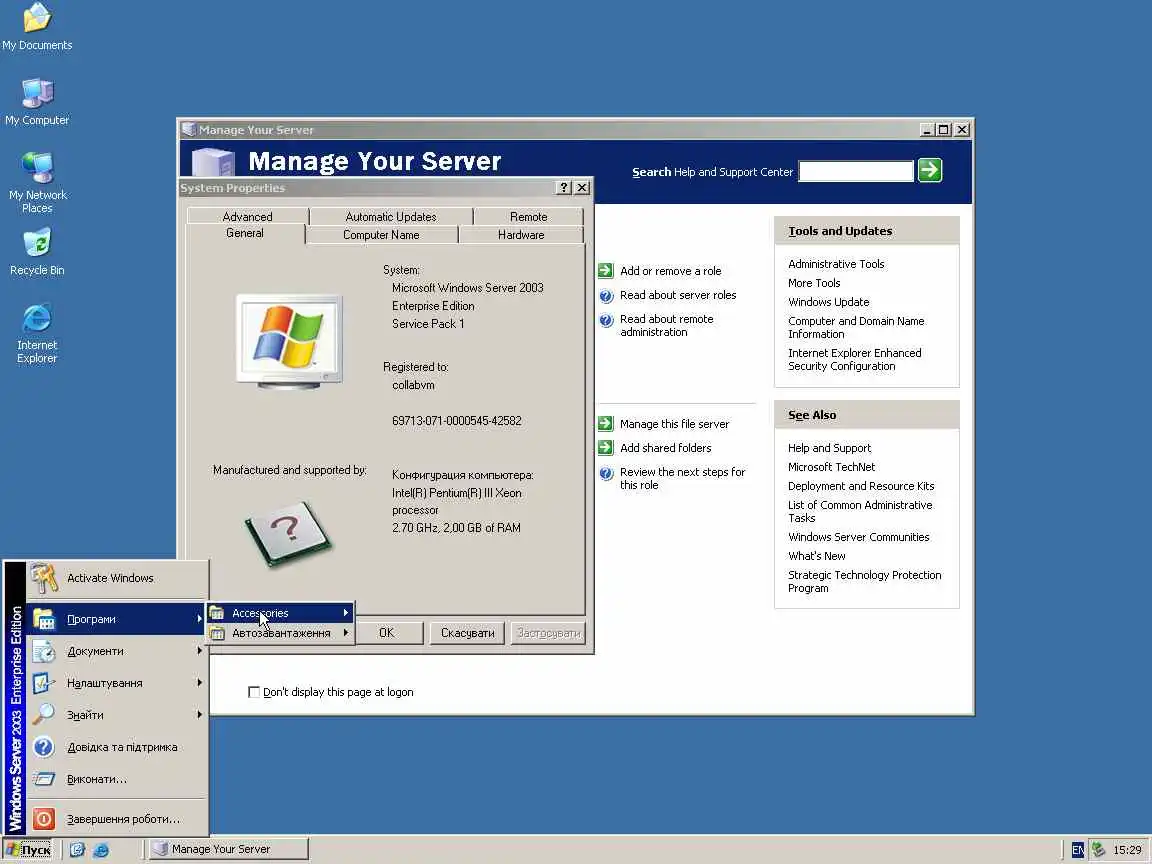1152x864 pixels.
Task: Switch to the Automatic Updates tab
Action: pos(391,217)
